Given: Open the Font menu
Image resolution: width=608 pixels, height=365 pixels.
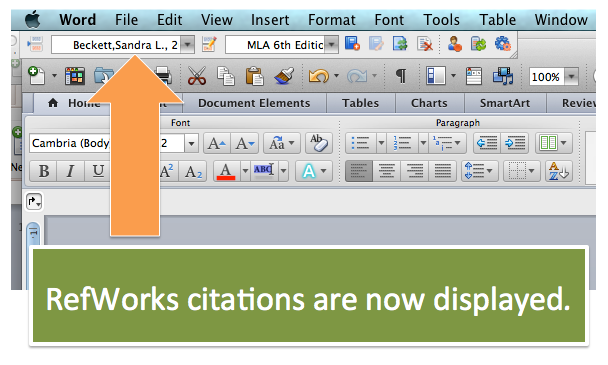Looking at the screenshot, I should pyautogui.click(x=389, y=20).
